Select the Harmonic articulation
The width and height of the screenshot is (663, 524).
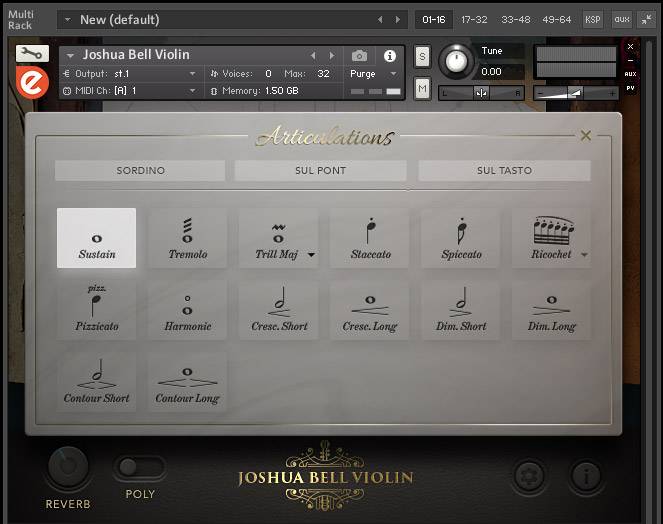coord(188,310)
